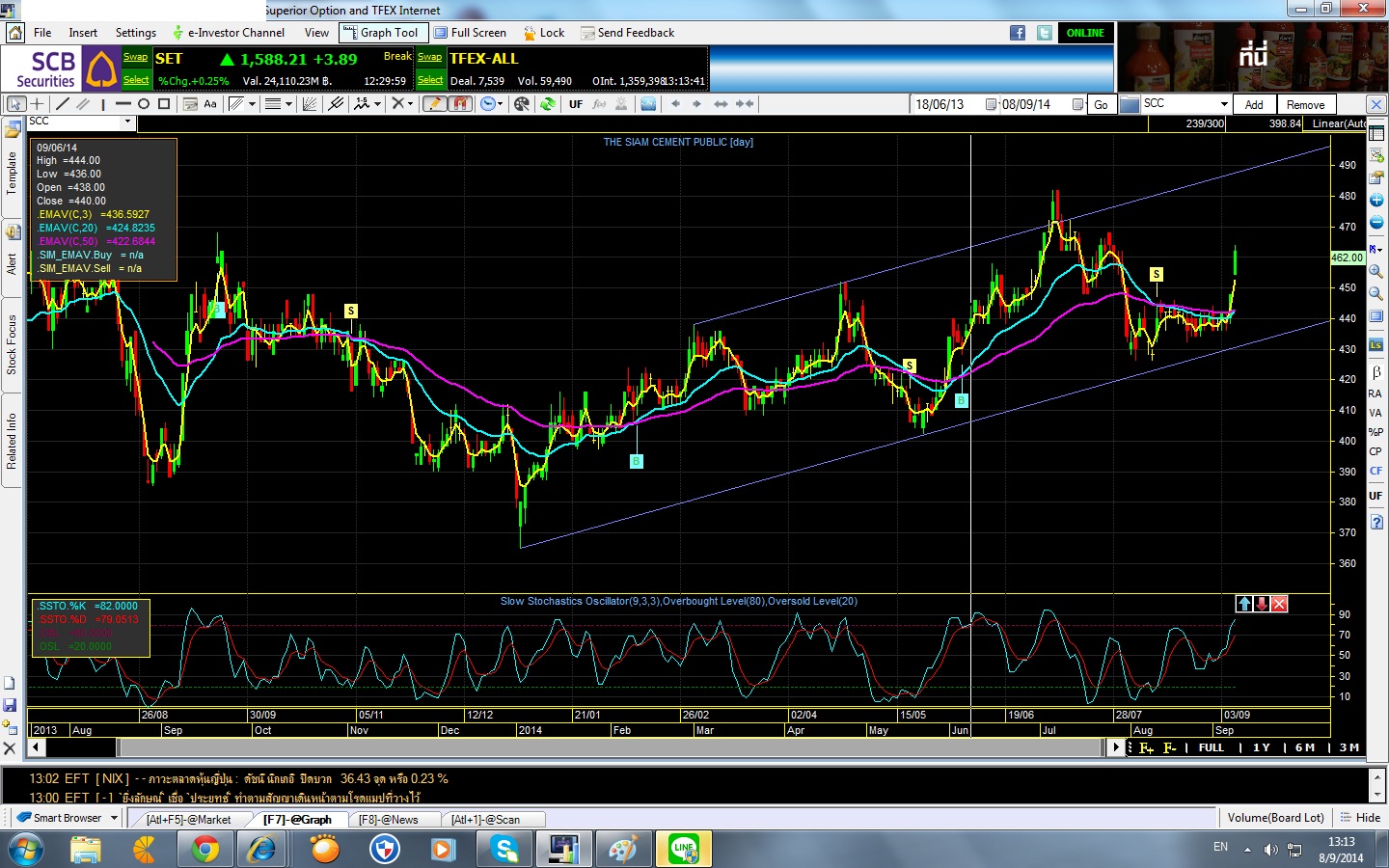Remove the Slow Stochastics indicator panel

click(x=1279, y=604)
